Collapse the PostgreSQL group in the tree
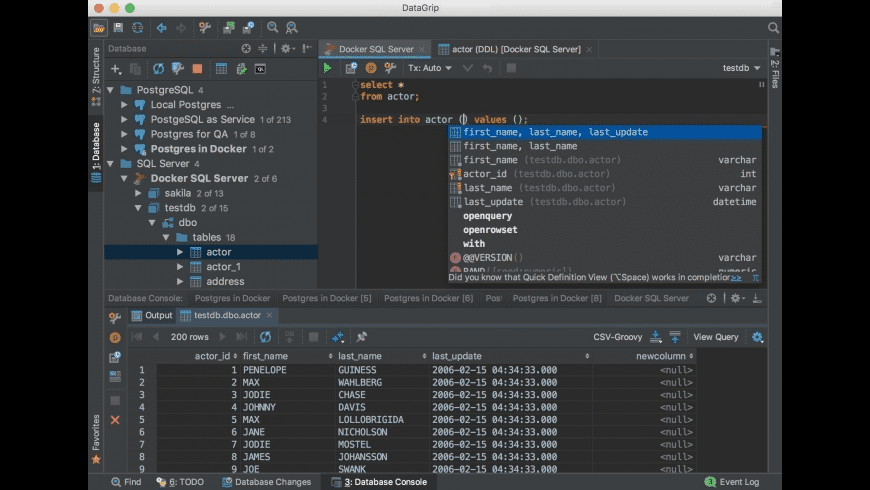 coord(110,90)
